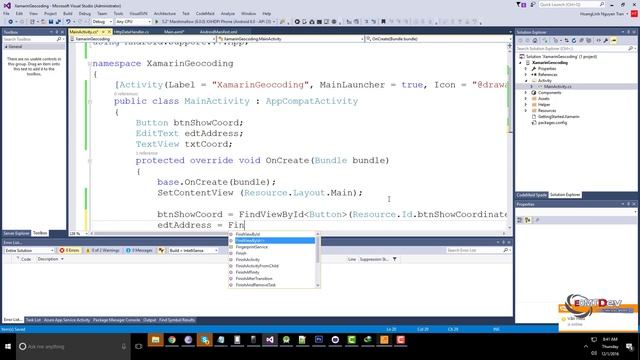Click the Undo toolbar icon
The image size is (640, 360).
click(68, 22)
